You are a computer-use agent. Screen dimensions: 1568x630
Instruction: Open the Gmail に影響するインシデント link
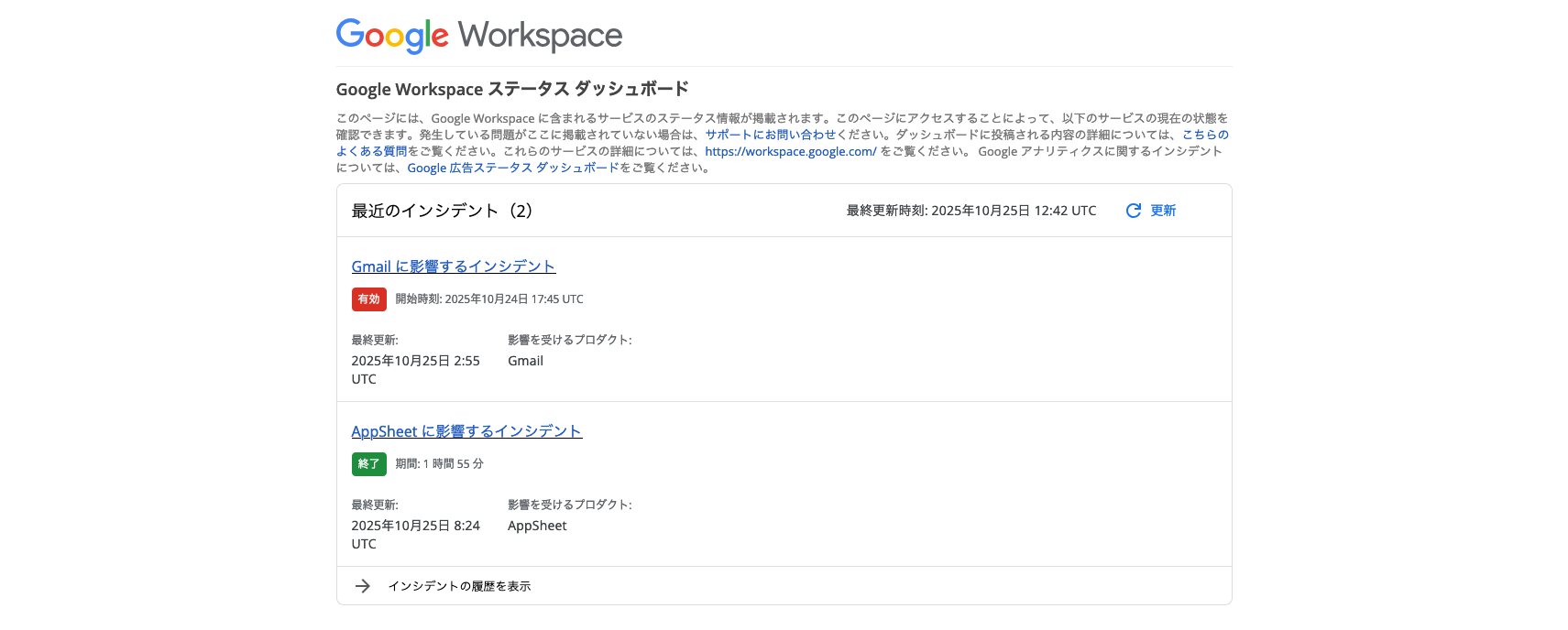click(x=454, y=266)
